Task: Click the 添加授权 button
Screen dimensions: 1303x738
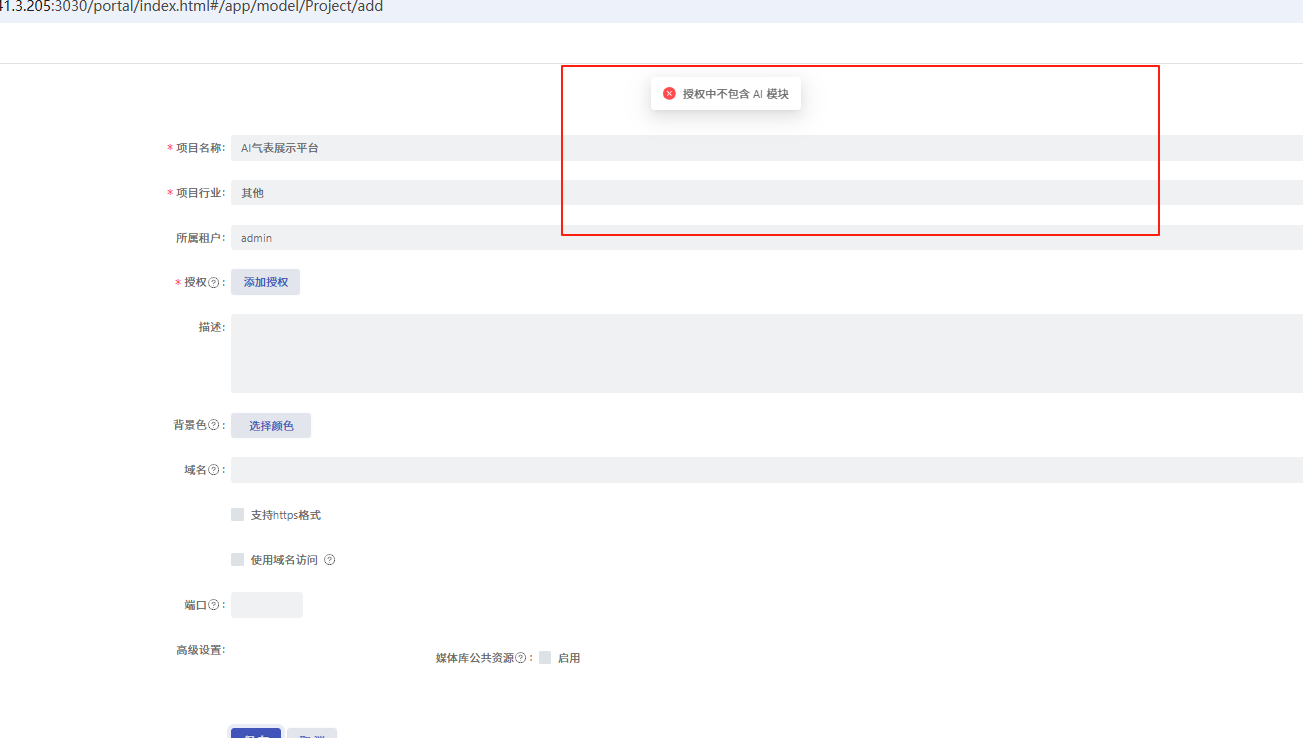Action: [265, 282]
